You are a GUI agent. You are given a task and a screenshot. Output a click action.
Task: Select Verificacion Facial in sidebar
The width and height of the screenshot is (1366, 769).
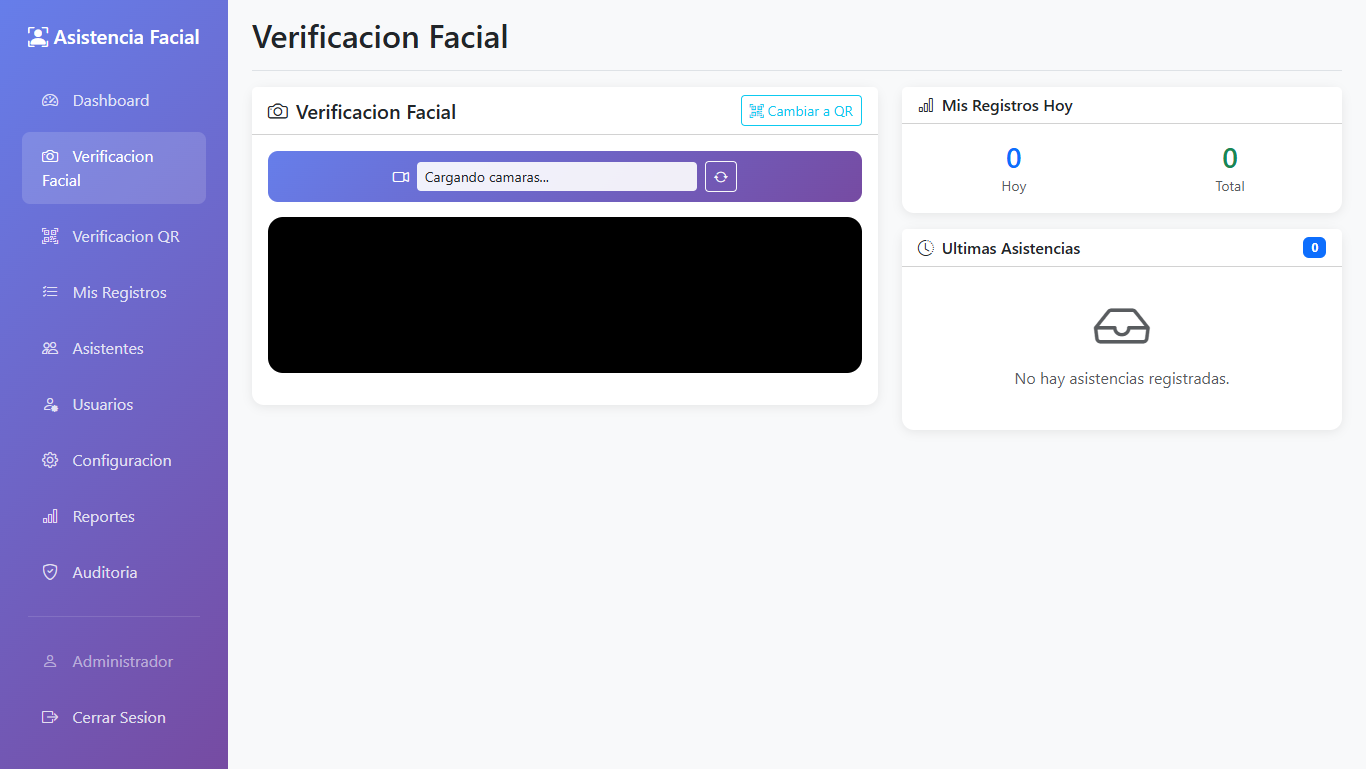tap(113, 168)
